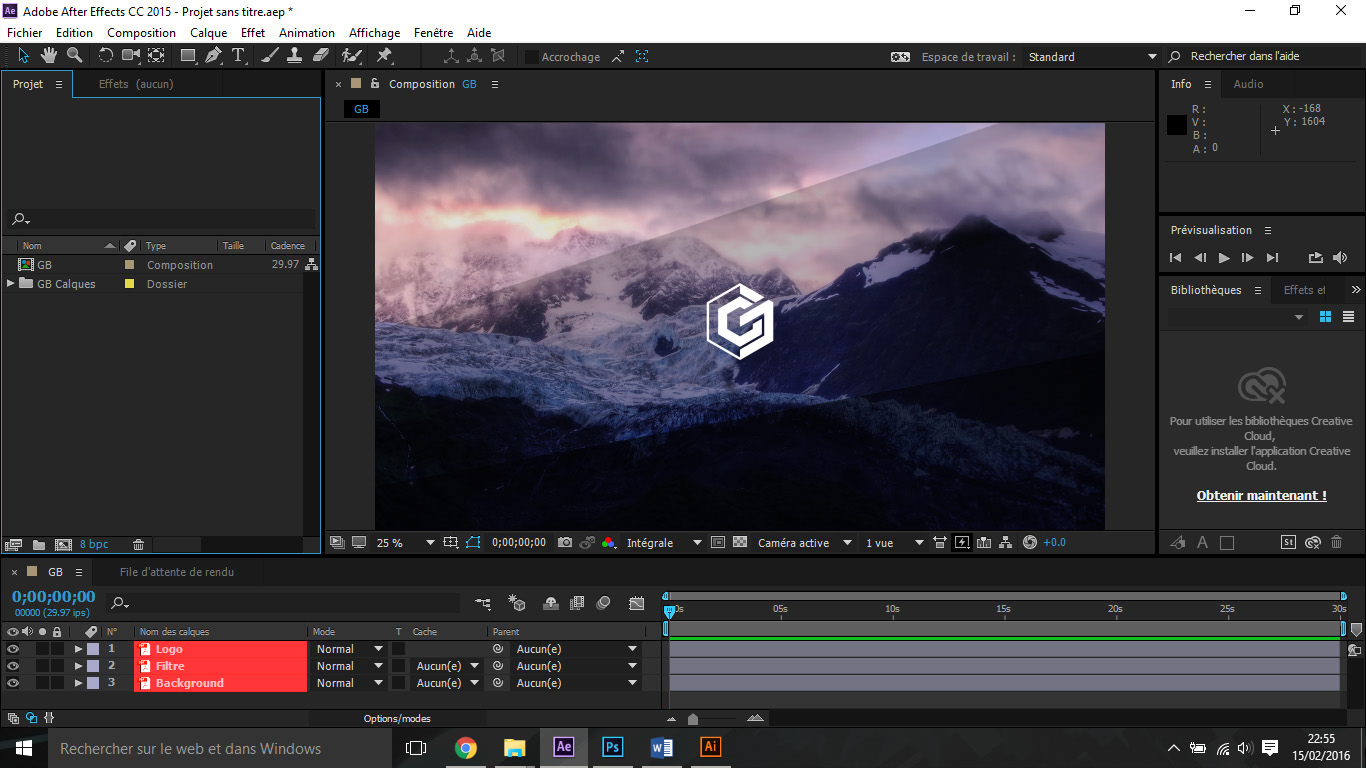The width and height of the screenshot is (1366, 768).
Task: Select the Hand tool in toolbar
Action: pos(48,56)
